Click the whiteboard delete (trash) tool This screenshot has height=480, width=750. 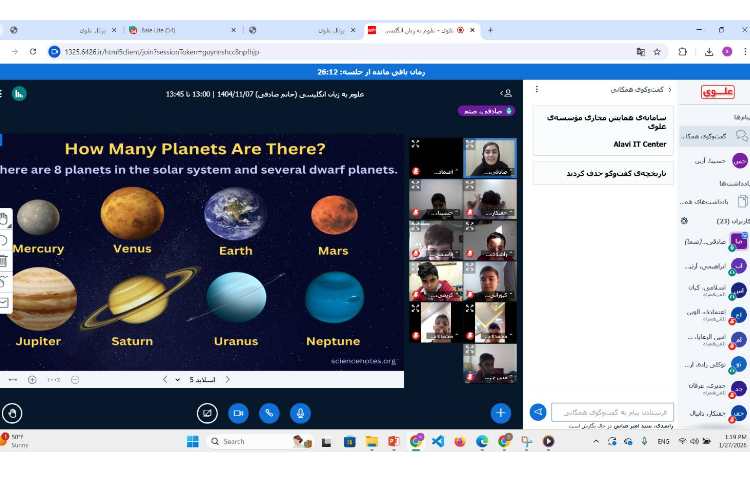pos(4,261)
